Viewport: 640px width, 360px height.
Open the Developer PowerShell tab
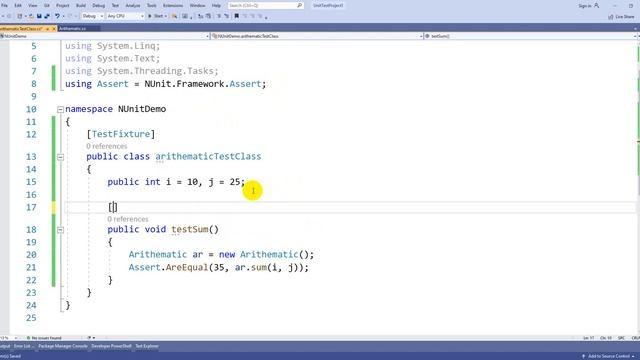[x=111, y=347]
